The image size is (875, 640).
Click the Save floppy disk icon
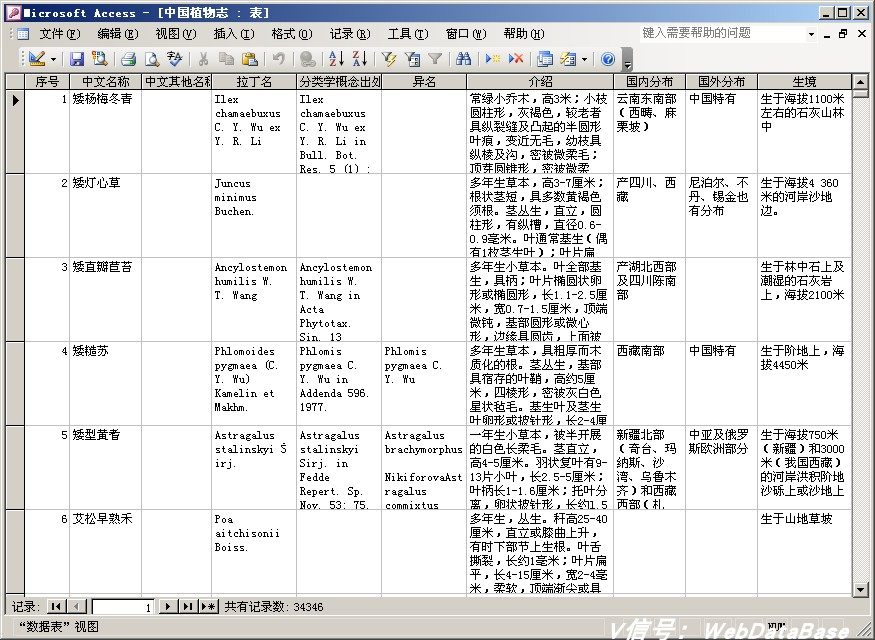76,59
